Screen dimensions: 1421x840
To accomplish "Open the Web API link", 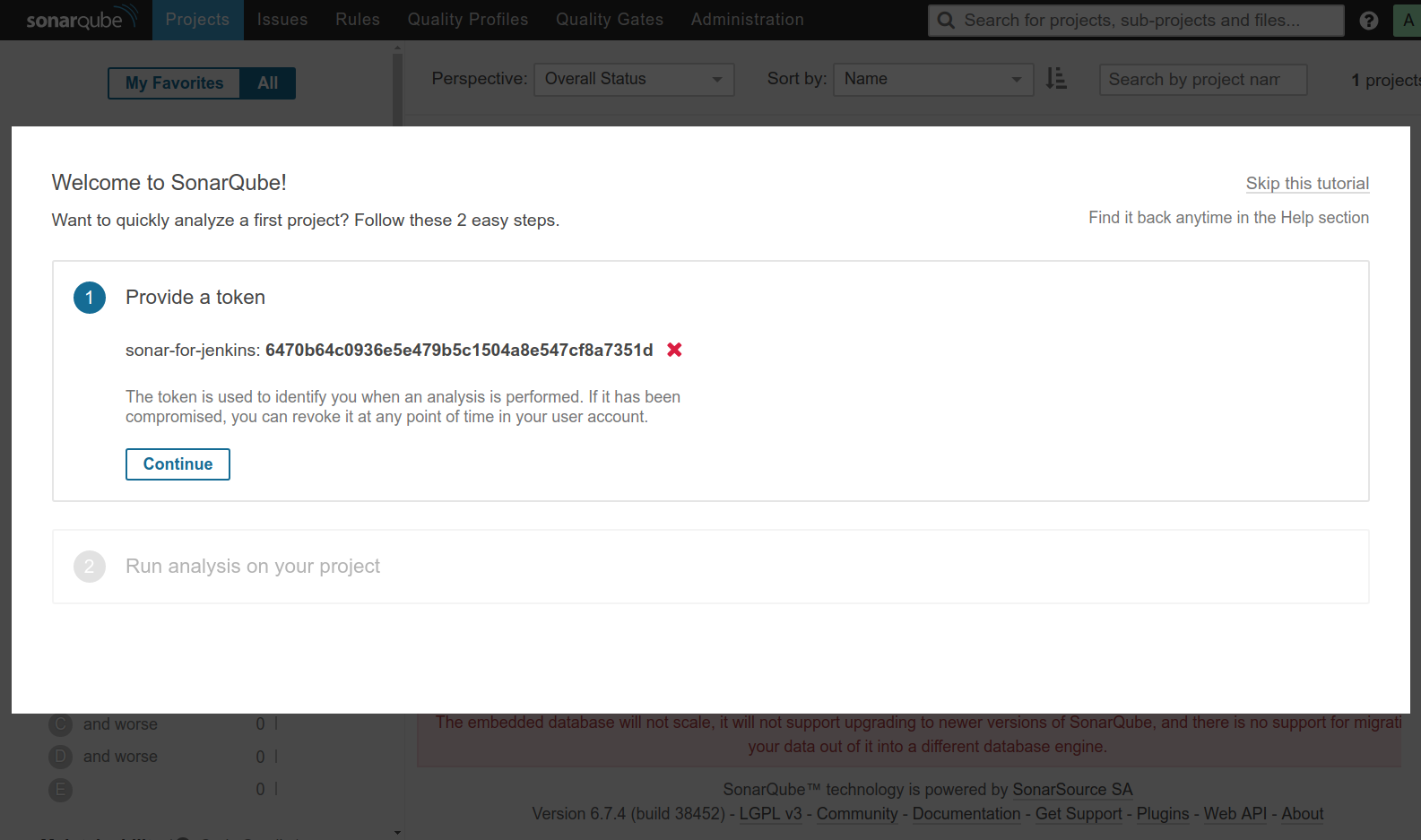I will coord(1235,814).
